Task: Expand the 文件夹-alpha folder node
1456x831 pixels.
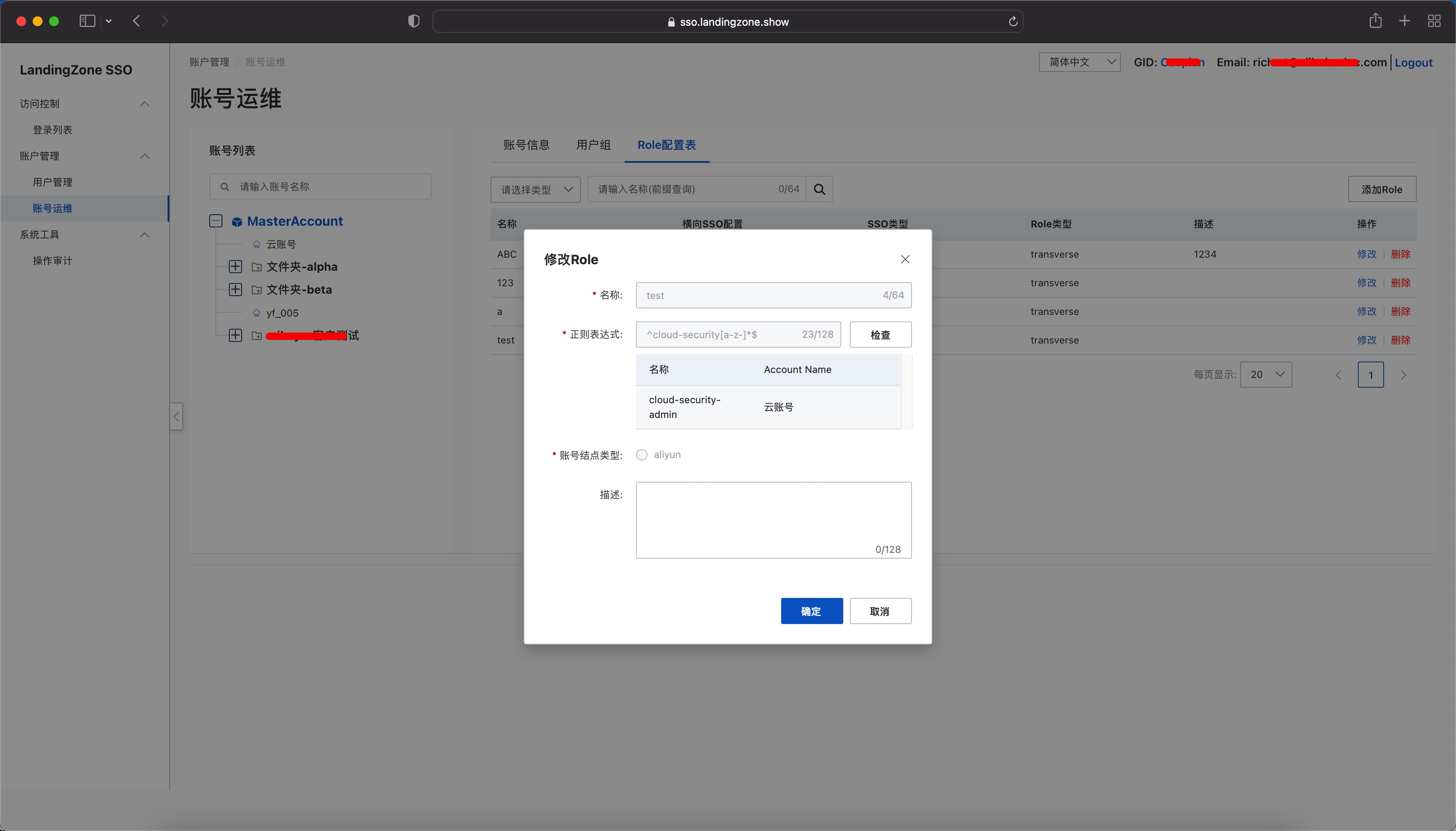Action: pyautogui.click(x=235, y=267)
